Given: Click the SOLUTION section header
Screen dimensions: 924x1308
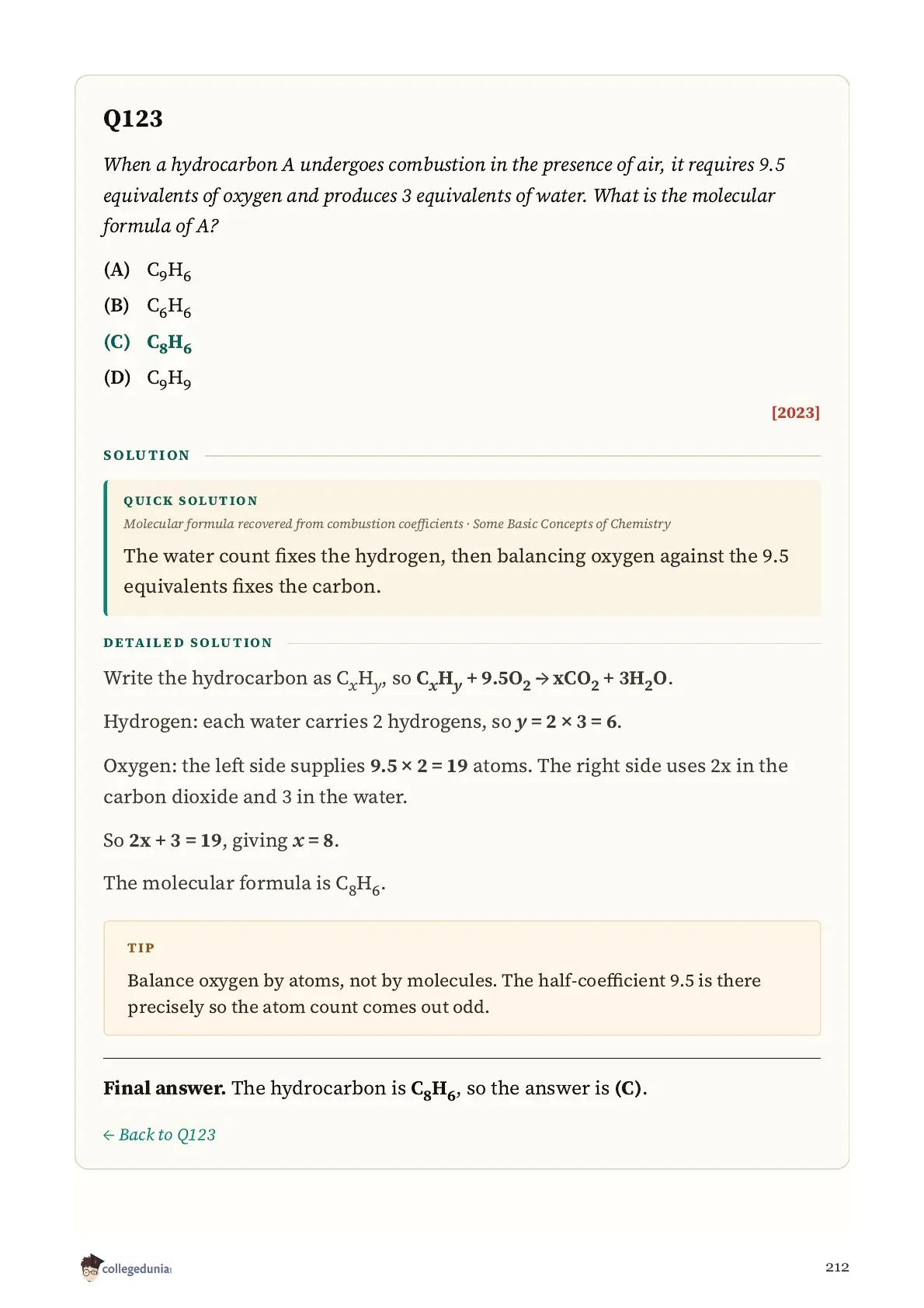Looking at the screenshot, I should (x=147, y=455).
